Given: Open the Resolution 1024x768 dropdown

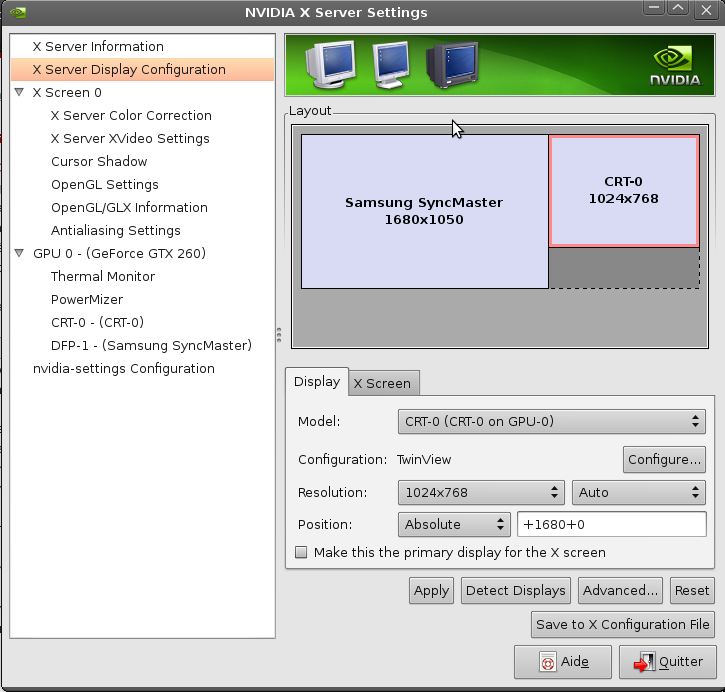Looking at the screenshot, I should tap(481, 492).
